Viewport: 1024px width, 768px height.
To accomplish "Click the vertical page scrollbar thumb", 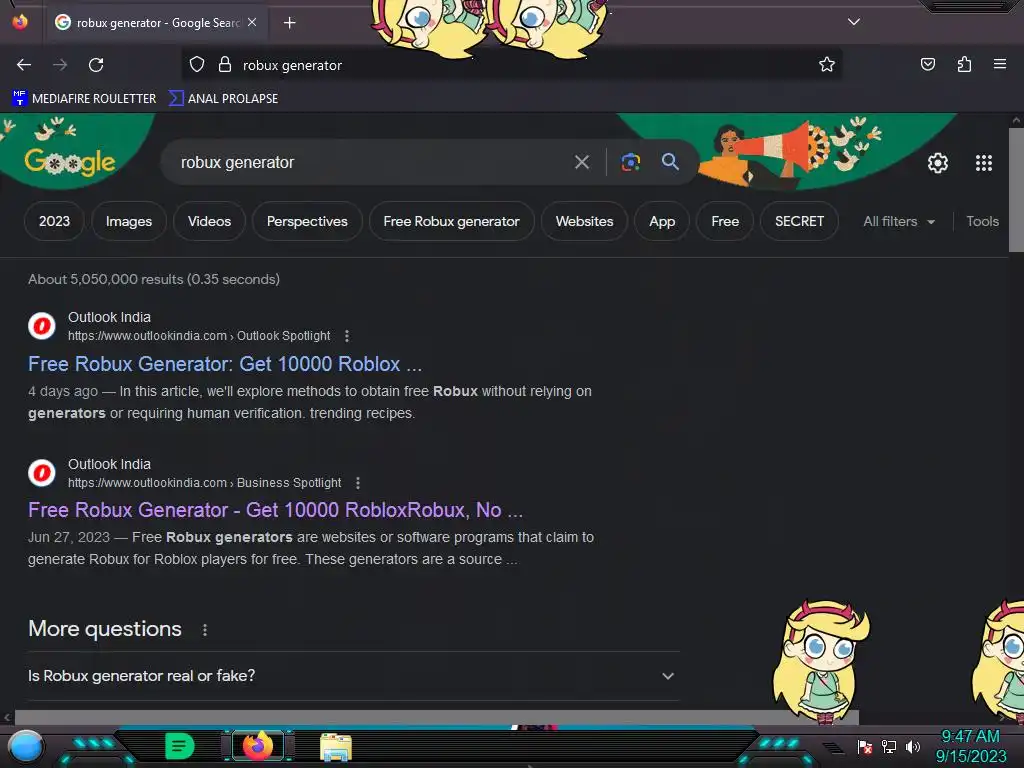I will [x=1016, y=189].
